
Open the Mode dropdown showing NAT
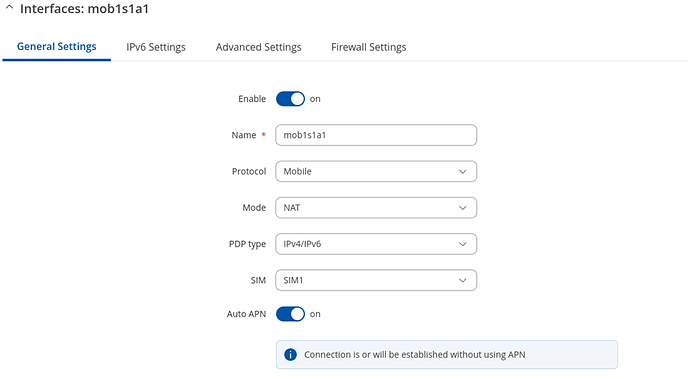[x=376, y=207]
